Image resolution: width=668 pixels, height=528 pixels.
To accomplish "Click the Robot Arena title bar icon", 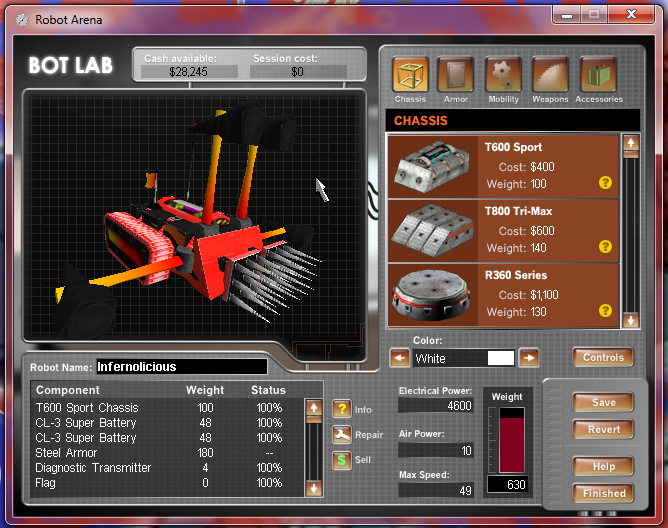I will coord(22,20).
